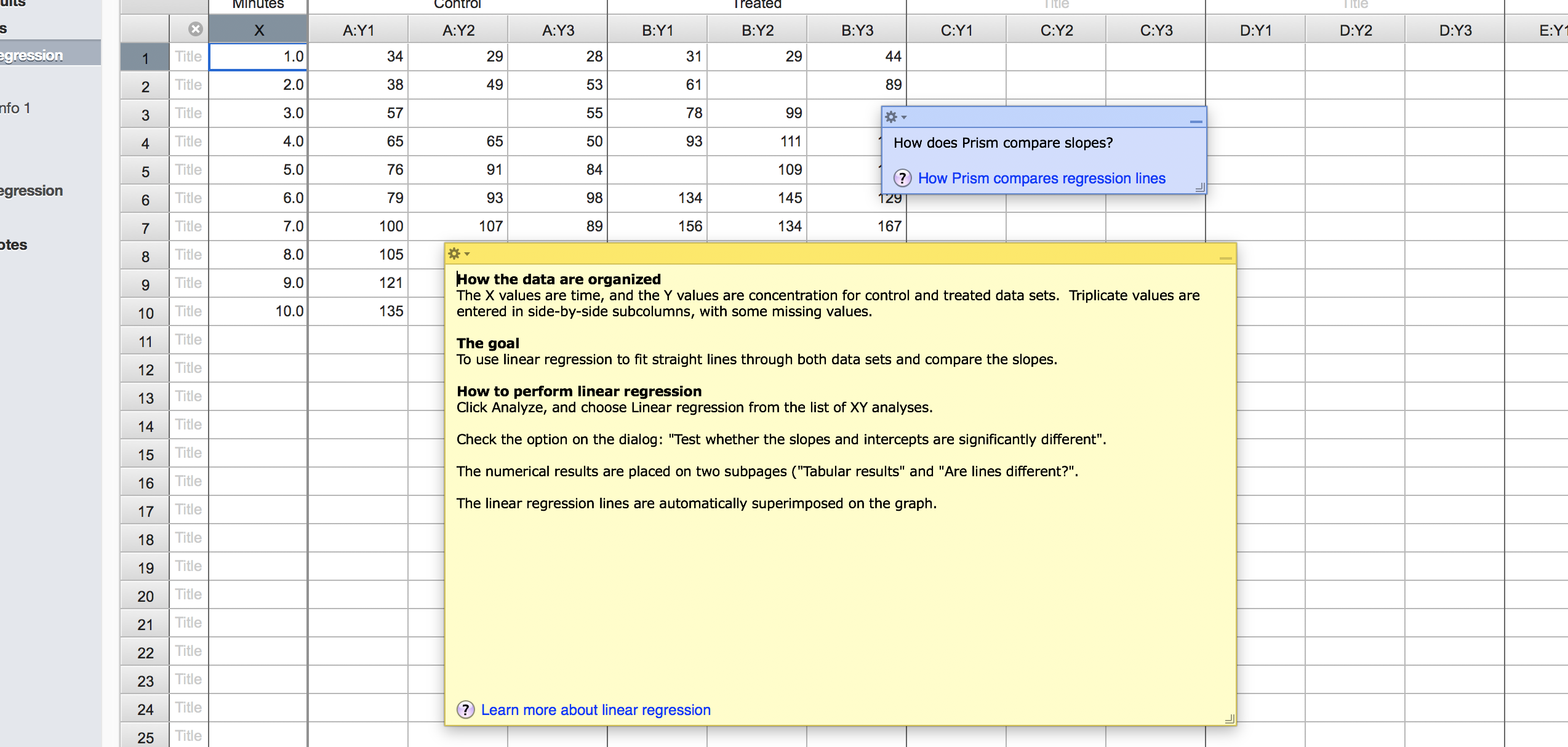
Task: Select row 15 header
Action: pos(145,453)
